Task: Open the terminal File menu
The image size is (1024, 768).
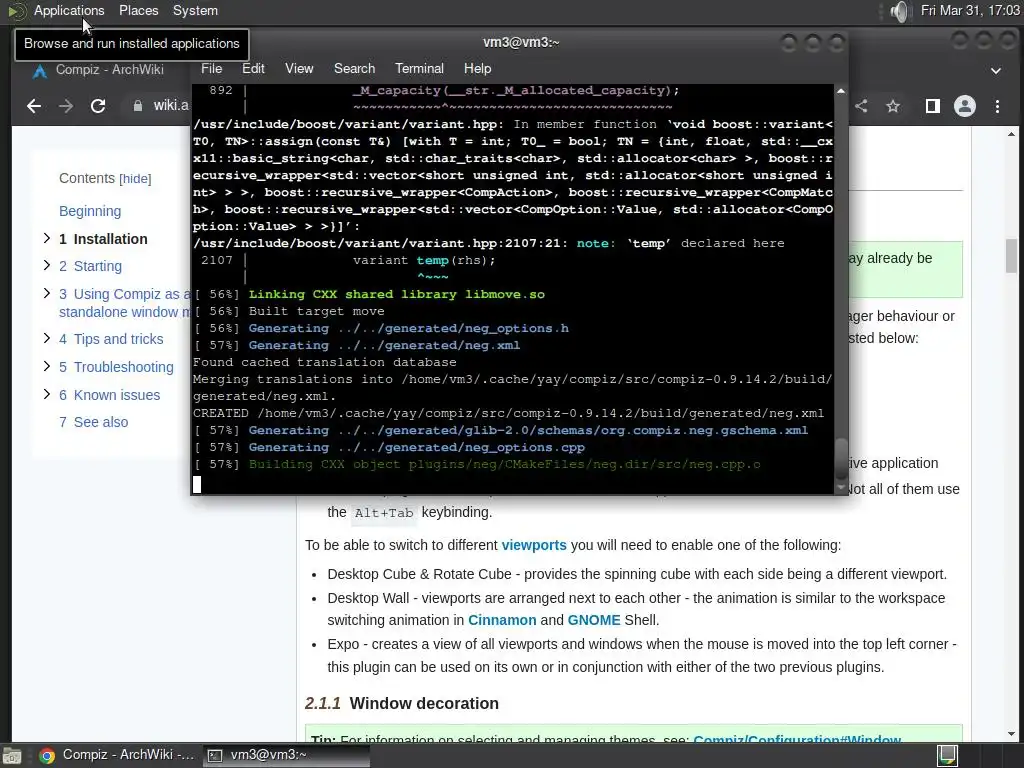Action: coord(211,69)
